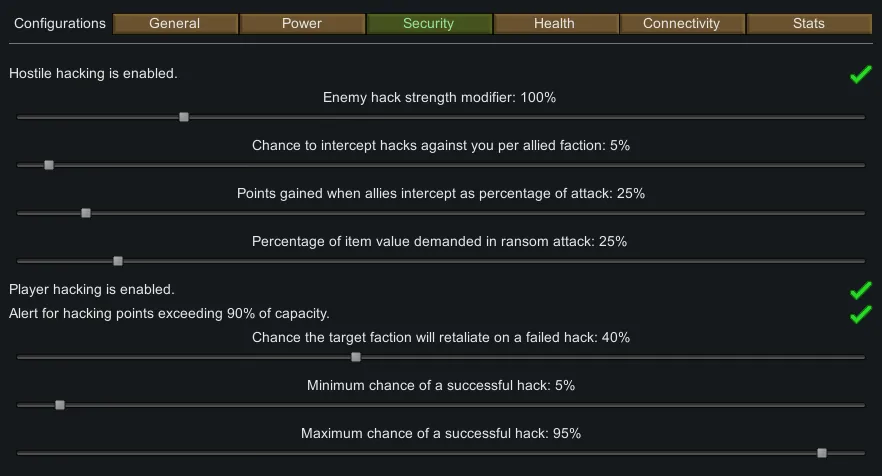Click the 'Alert for hacking points exceeding 90%' text
This screenshot has height=476, width=882.
(x=169, y=314)
